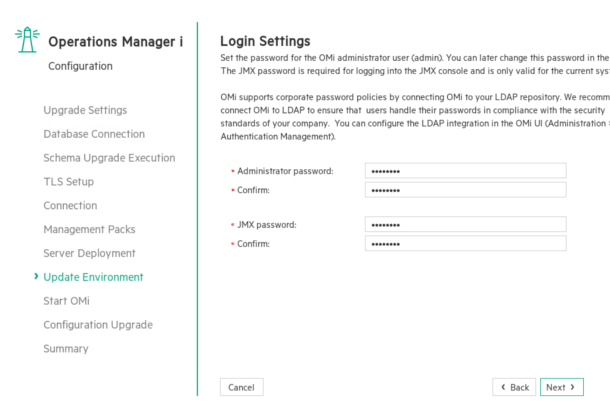This screenshot has height=418, width=610.
Task: Click the Confirm field under JMX password
Action: [x=465, y=244]
